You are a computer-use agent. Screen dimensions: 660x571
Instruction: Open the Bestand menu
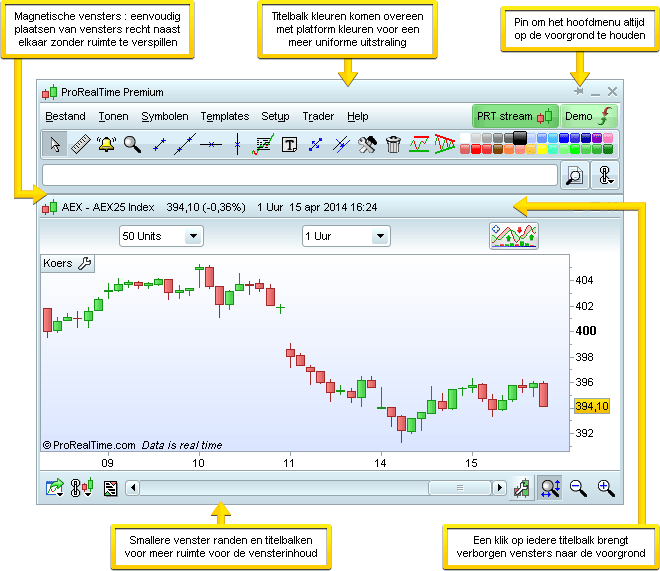(65, 117)
